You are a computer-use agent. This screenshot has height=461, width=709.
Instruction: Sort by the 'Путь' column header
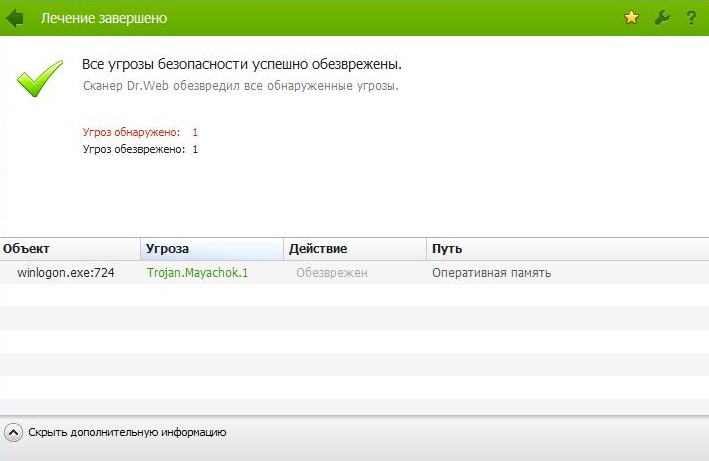(446, 249)
